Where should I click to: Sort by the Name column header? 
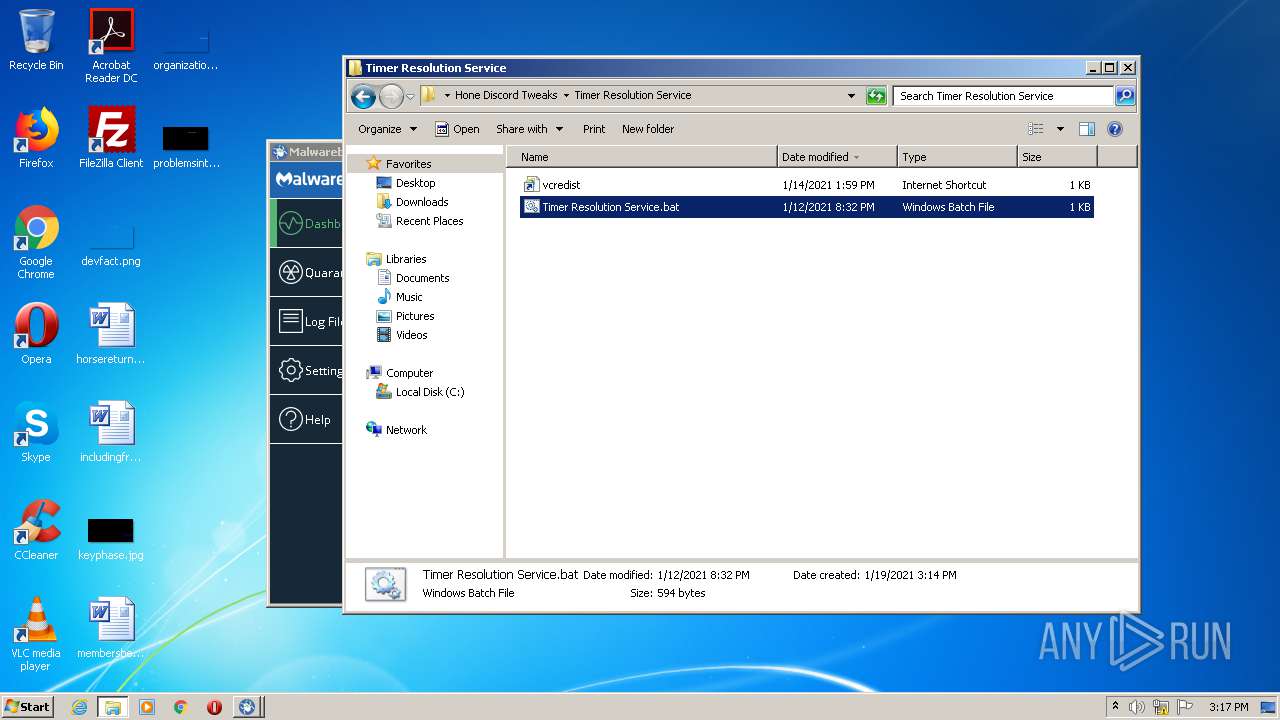click(x=642, y=157)
